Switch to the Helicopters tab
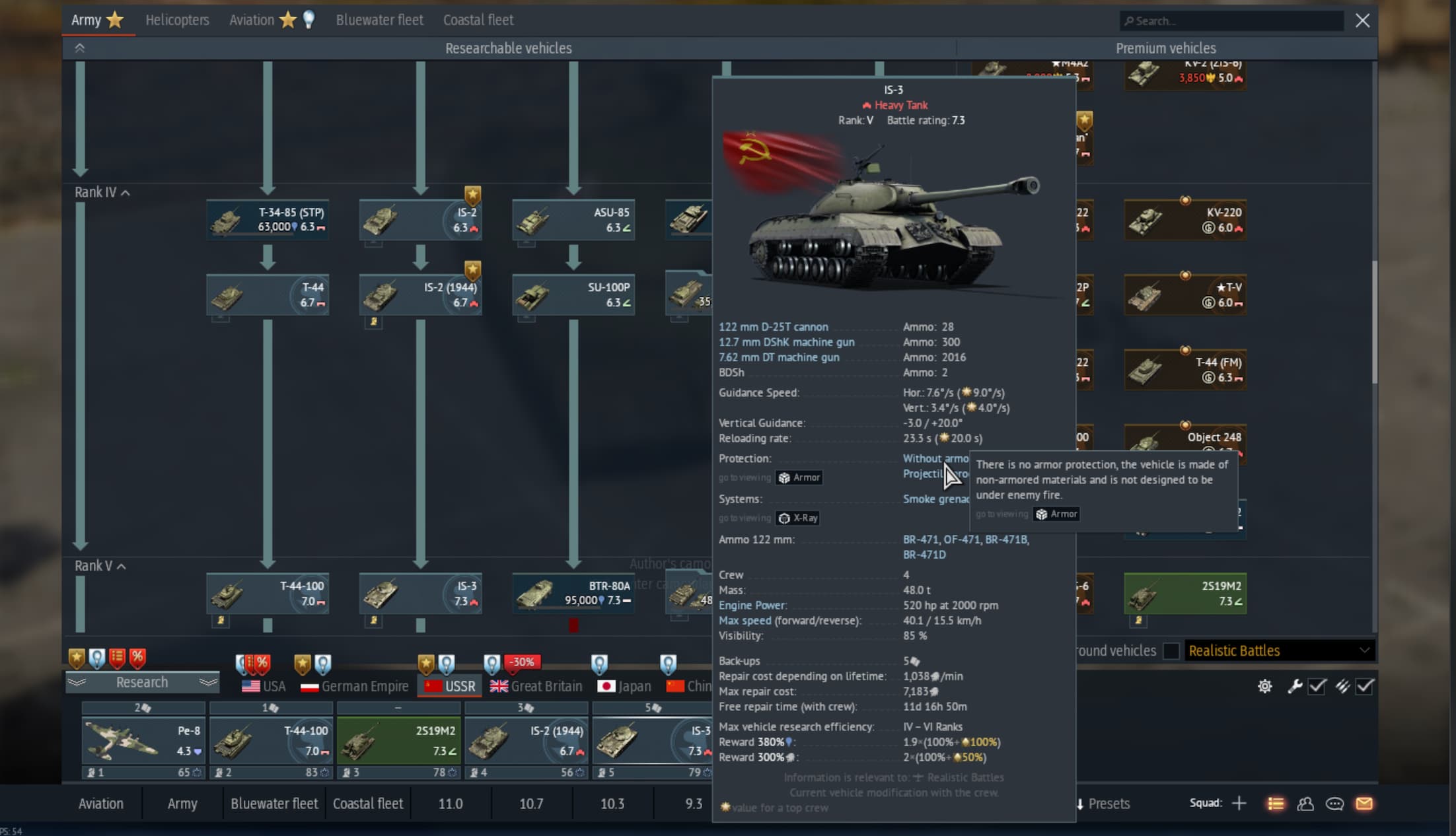 [177, 20]
